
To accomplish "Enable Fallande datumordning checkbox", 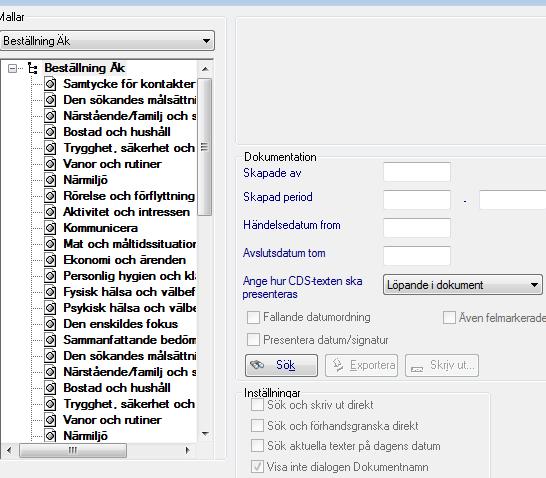I will point(253,318).
